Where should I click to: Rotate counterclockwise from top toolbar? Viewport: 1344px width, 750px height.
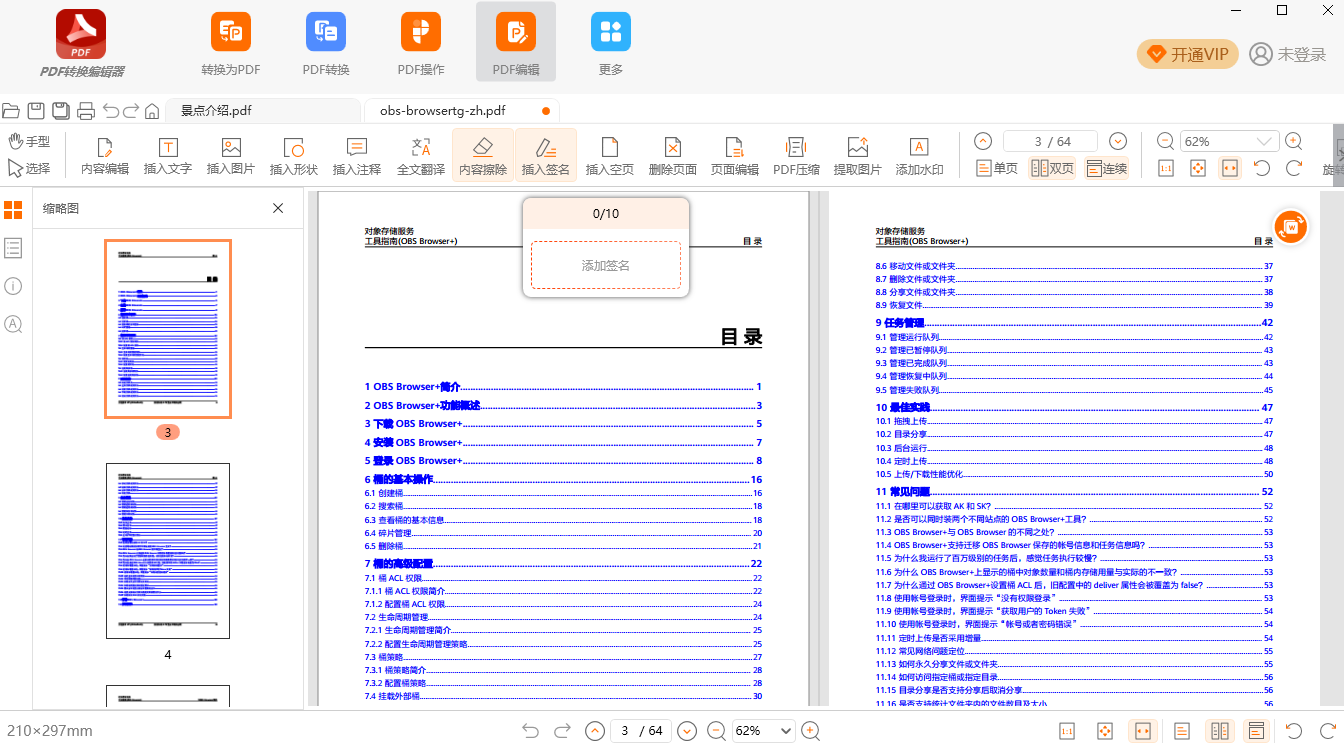[1262, 169]
